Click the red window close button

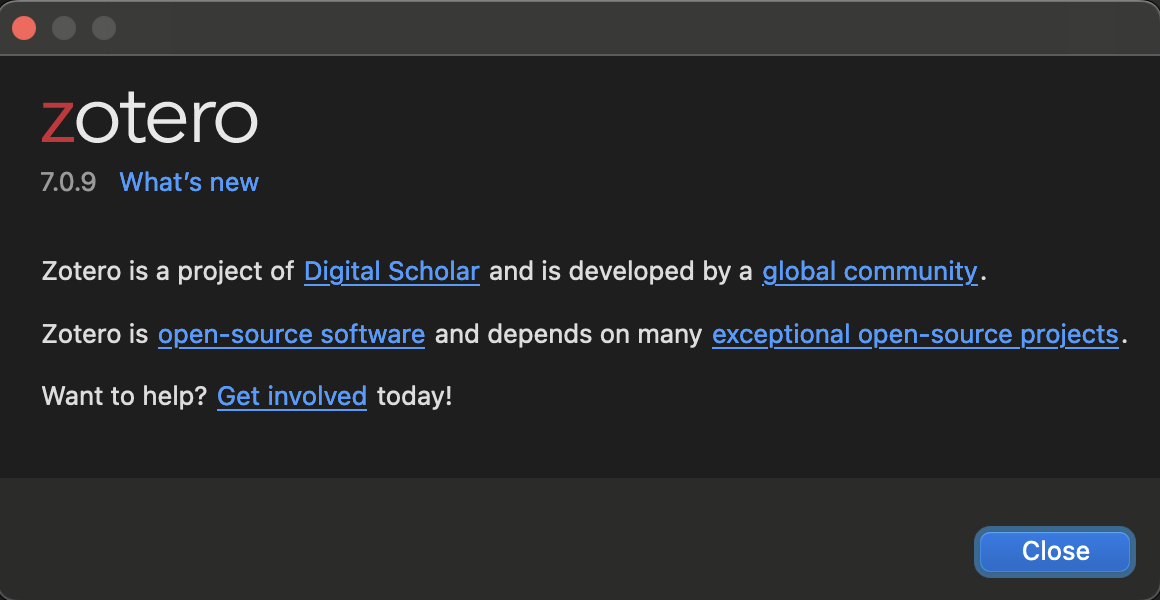click(x=24, y=28)
